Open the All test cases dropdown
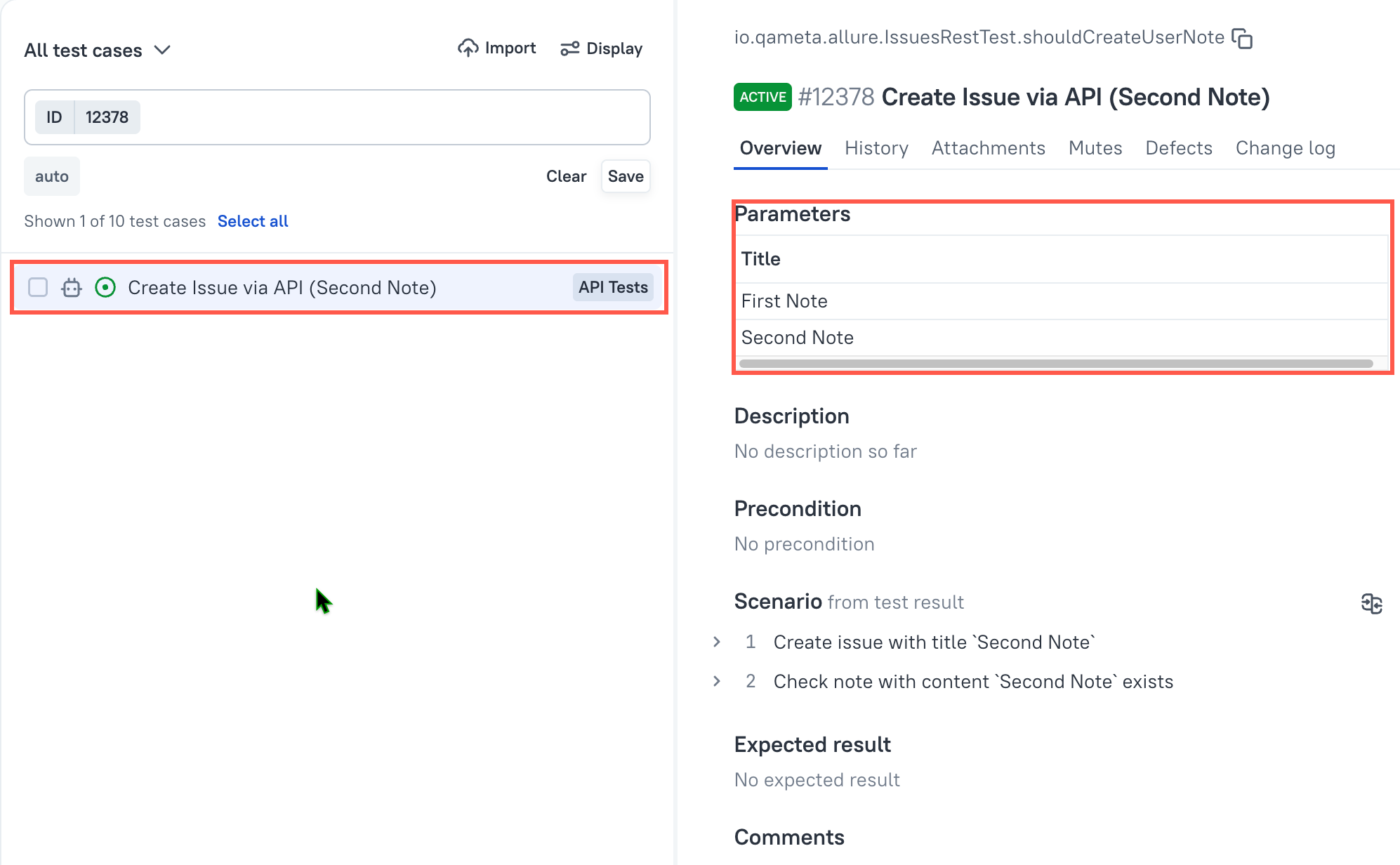The width and height of the screenshot is (1400, 865). click(x=97, y=51)
